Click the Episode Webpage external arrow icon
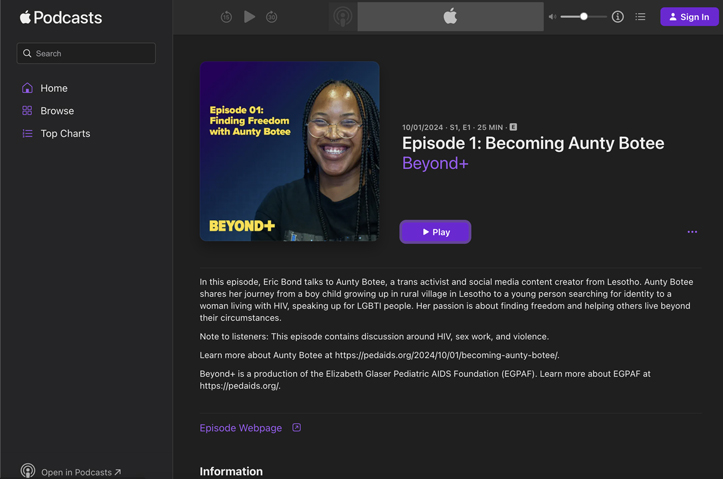 296,427
